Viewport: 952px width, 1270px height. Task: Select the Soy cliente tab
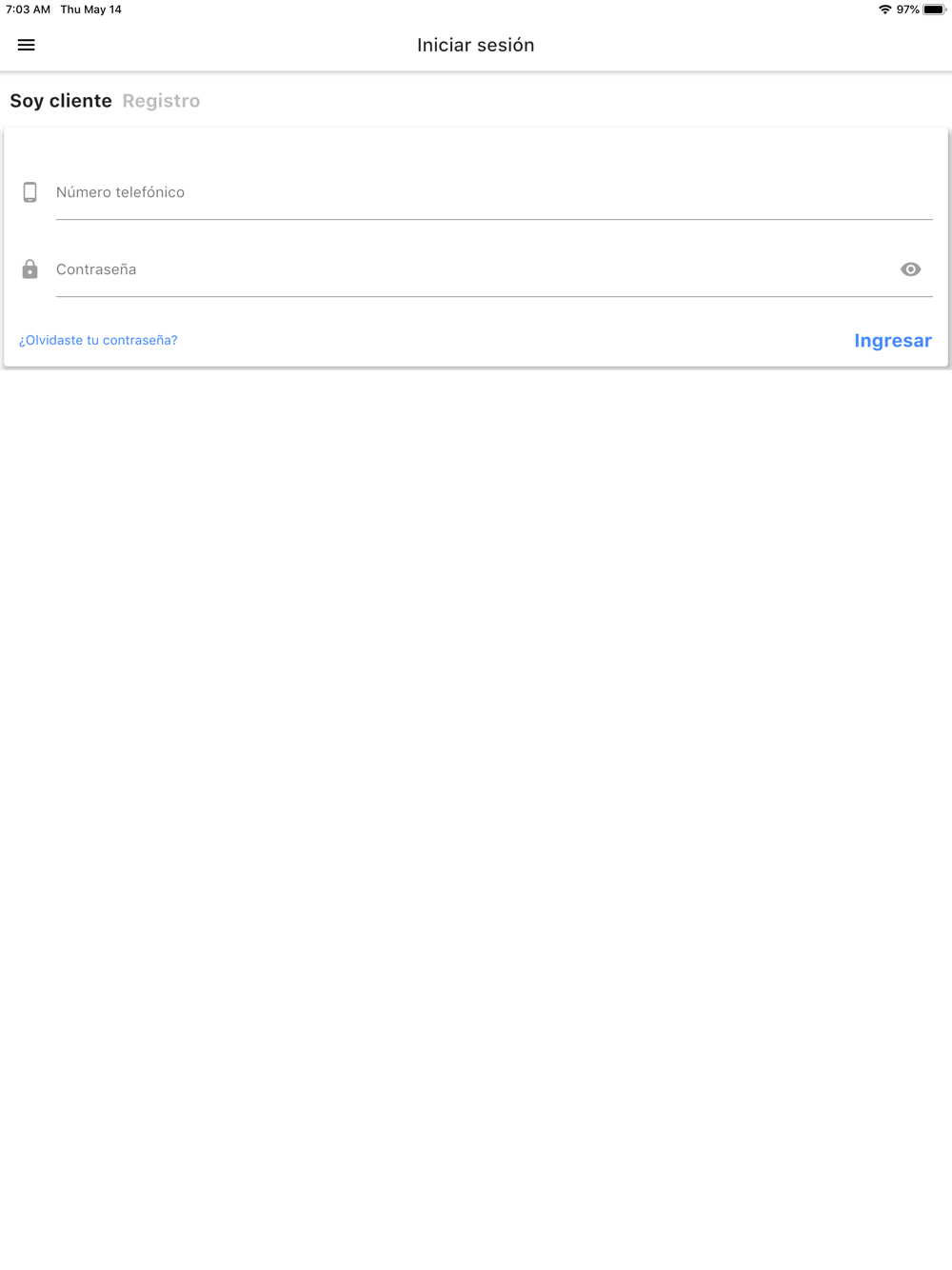pyautogui.click(x=61, y=101)
